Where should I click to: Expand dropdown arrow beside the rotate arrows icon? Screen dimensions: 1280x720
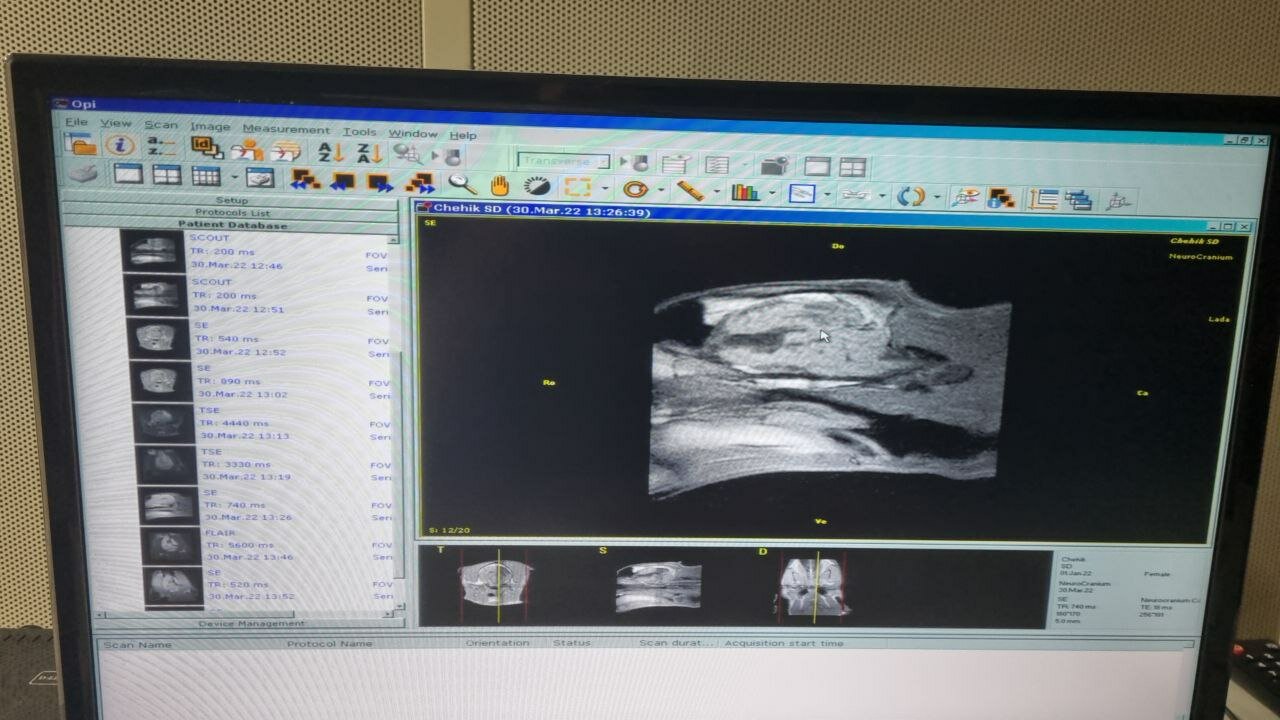coord(937,198)
